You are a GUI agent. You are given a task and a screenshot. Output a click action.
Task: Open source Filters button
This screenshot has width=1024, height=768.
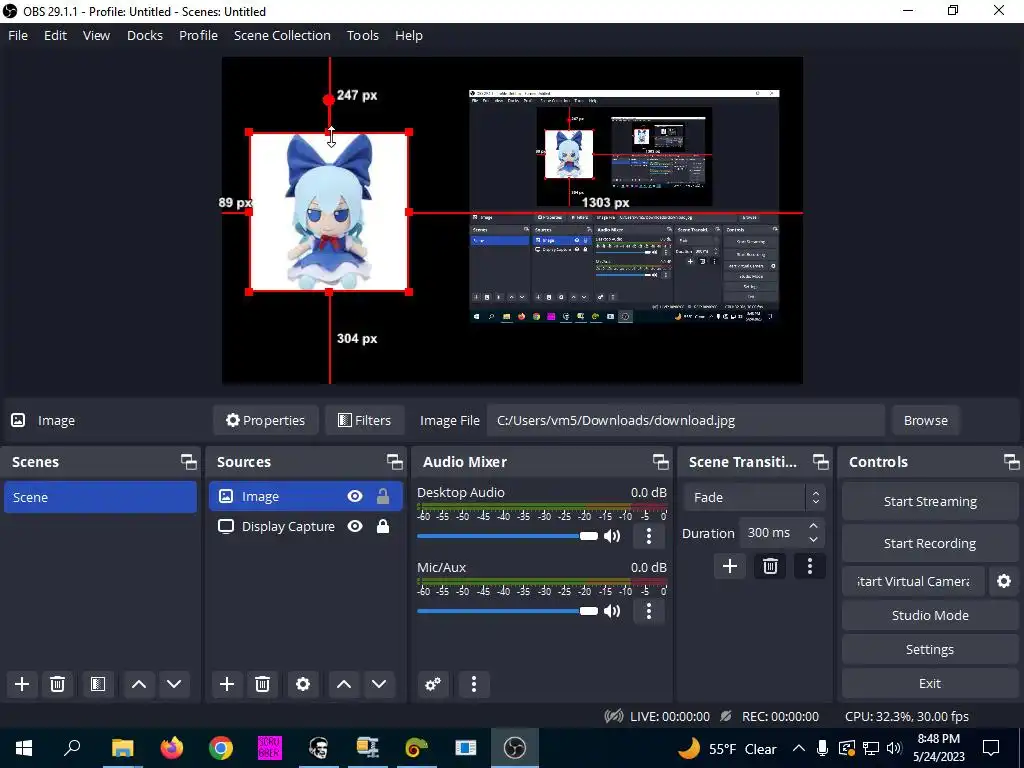tap(364, 421)
